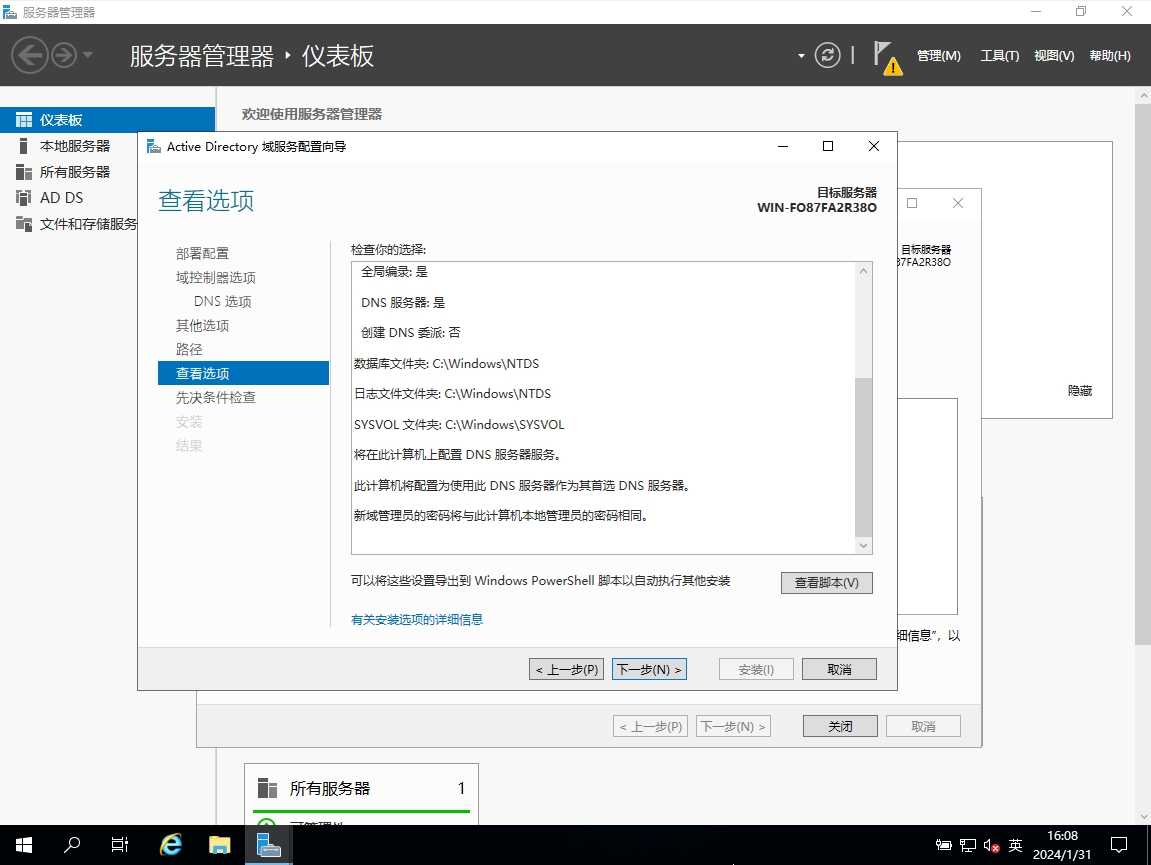This screenshot has height=865, width=1151.
Task: Open Task View on the taskbar
Action: click(x=120, y=845)
